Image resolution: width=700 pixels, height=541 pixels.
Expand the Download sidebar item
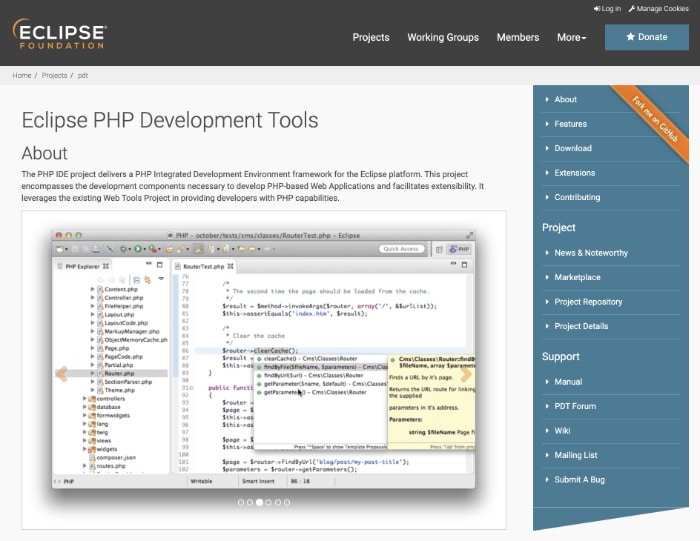(x=573, y=148)
